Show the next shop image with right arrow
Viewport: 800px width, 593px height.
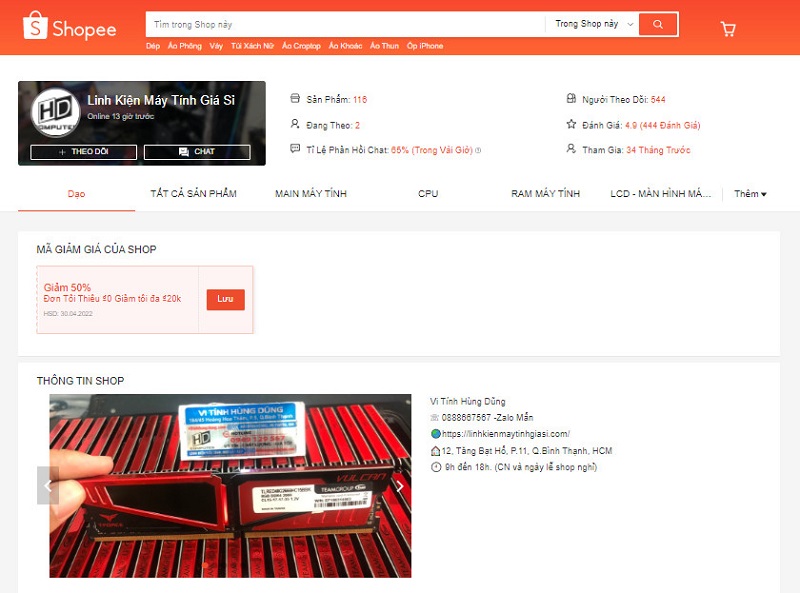(x=400, y=486)
